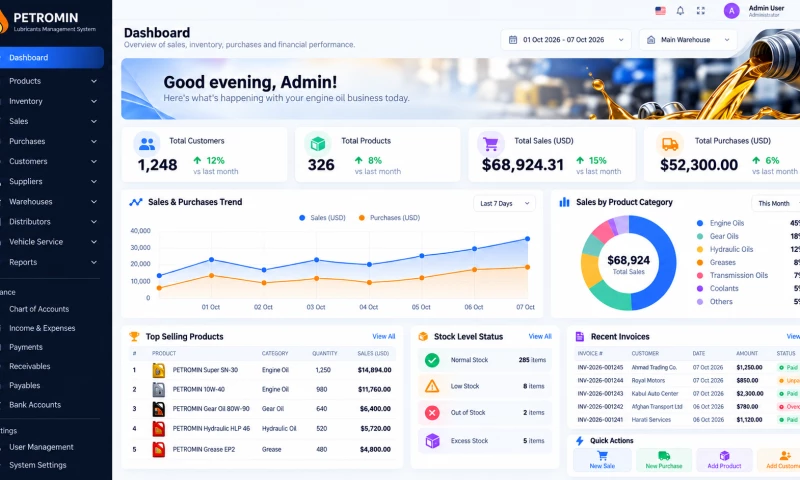The width and height of the screenshot is (800, 480).
Task: Go to Payments in sidebar
Action: click(x=26, y=347)
